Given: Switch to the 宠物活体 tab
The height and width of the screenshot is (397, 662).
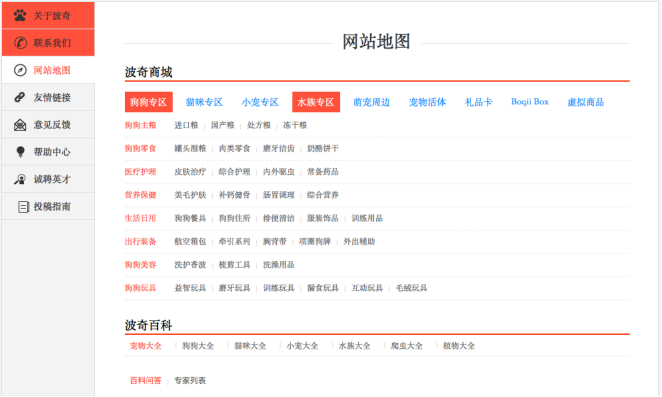Looking at the screenshot, I should tap(427, 102).
